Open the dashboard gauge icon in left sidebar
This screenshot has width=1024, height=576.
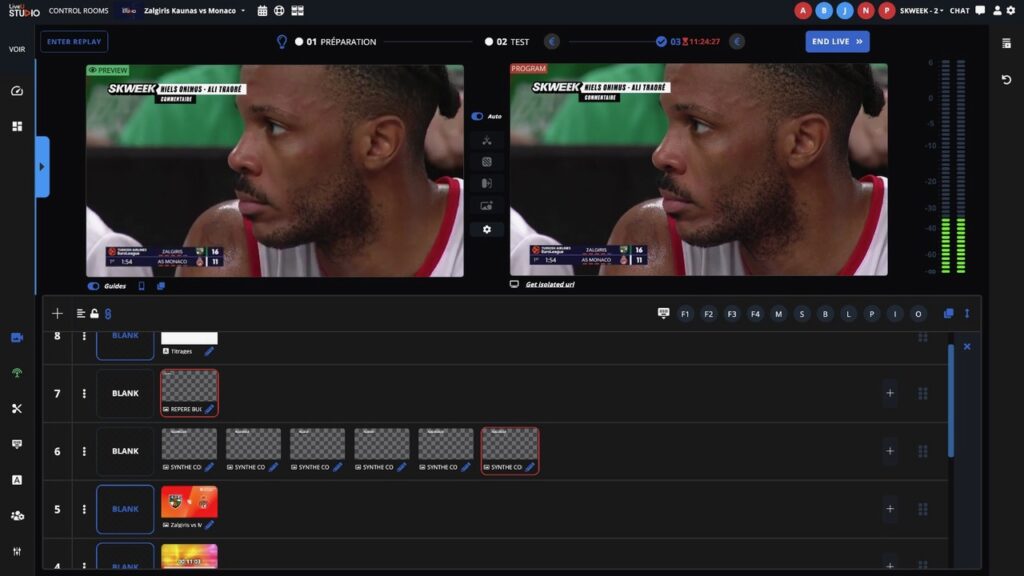click(x=17, y=91)
